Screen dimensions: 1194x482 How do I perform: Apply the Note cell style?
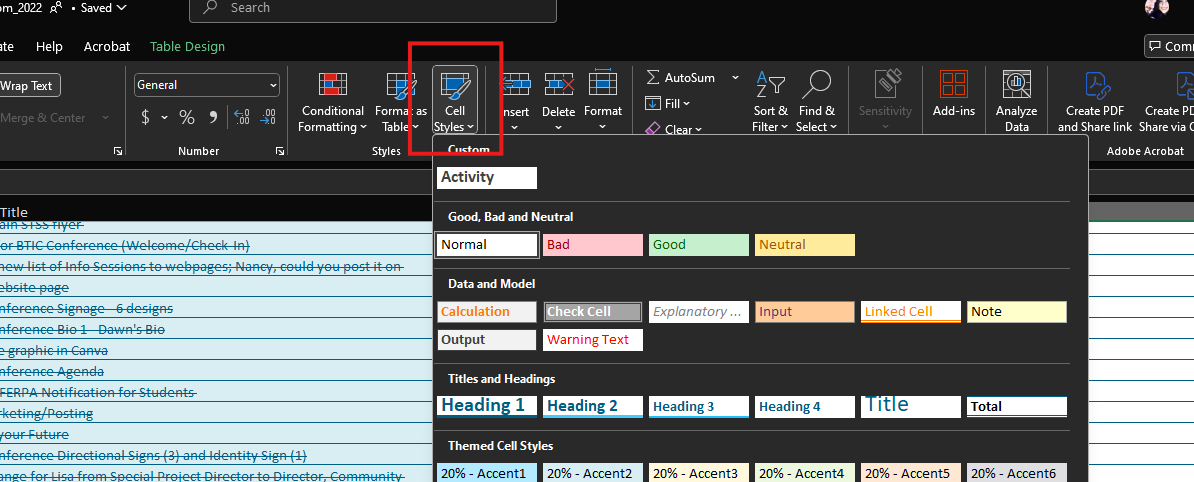(x=1017, y=311)
